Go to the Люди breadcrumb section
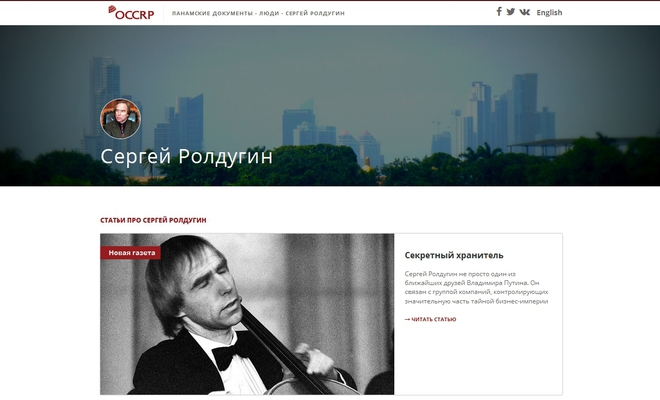Viewport: 660px width, 400px height. (x=269, y=13)
